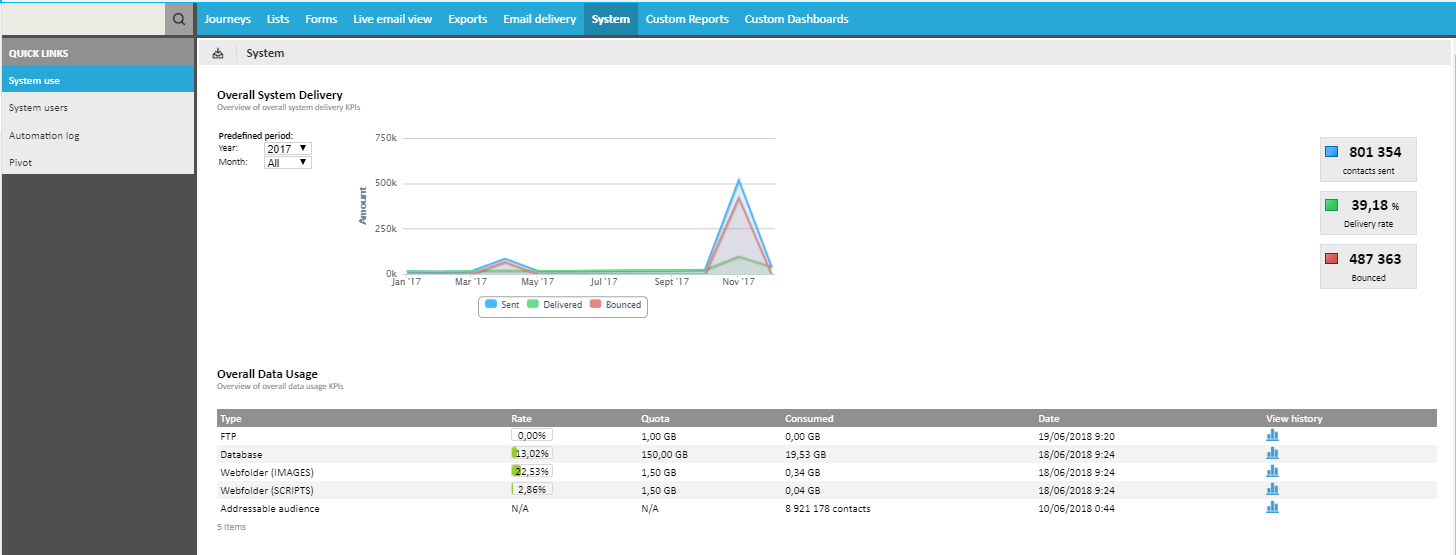The height and width of the screenshot is (555, 1456).
Task: Toggle the Sent series in legend
Action: coord(502,305)
